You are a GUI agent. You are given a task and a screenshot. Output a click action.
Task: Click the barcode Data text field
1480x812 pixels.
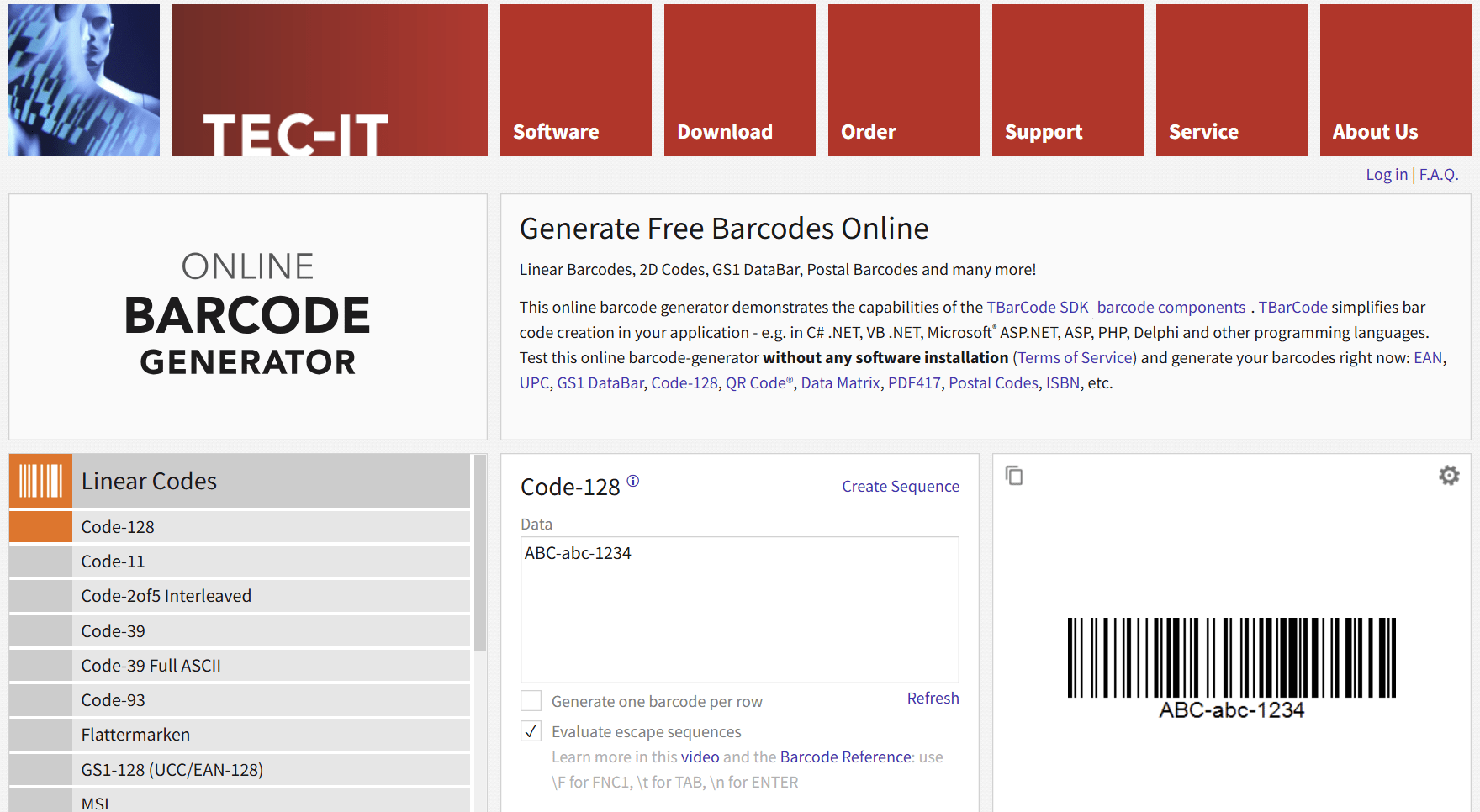pyautogui.click(x=740, y=609)
